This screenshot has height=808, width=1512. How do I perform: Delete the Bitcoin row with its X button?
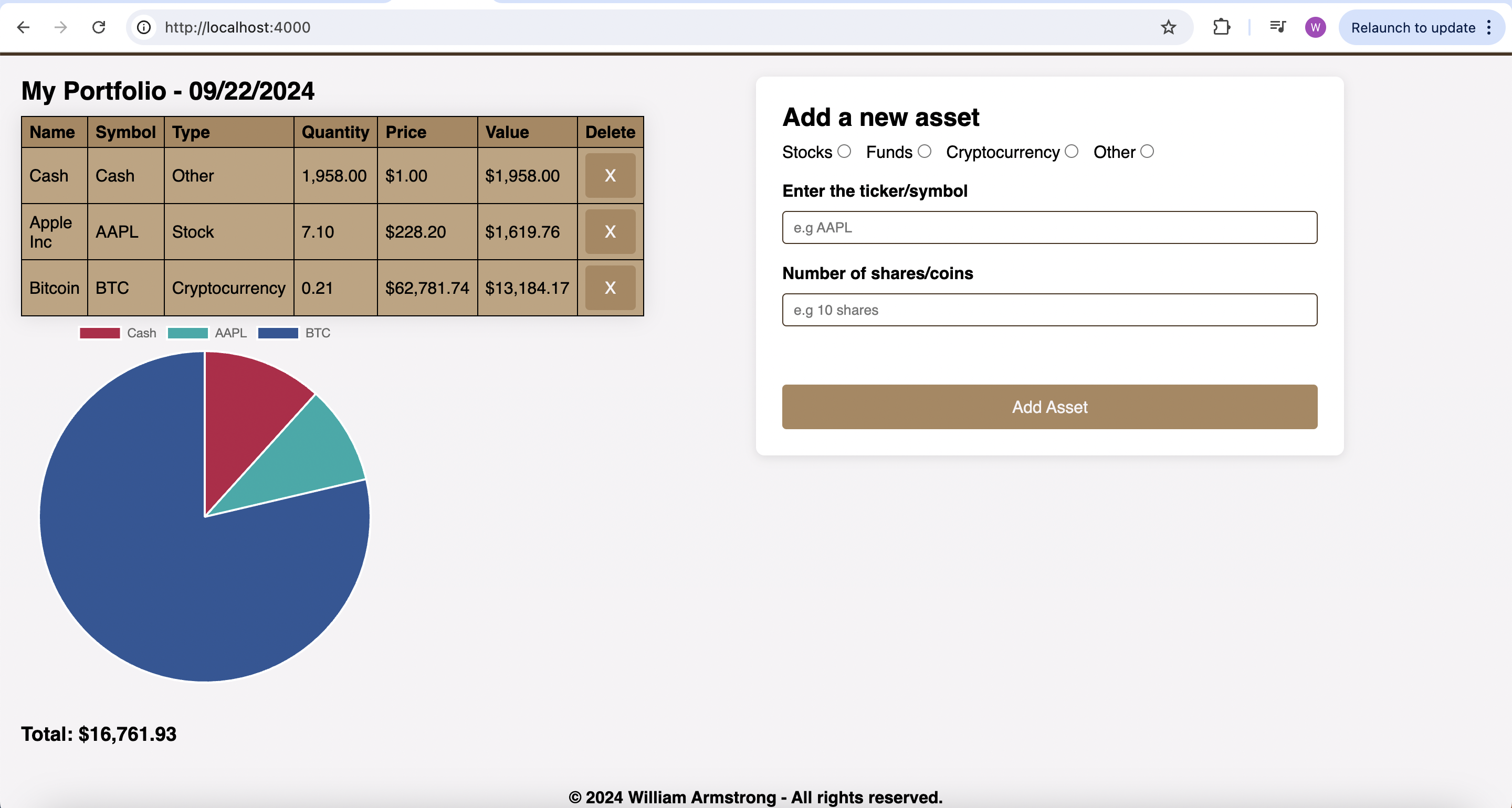(x=610, y=288)
